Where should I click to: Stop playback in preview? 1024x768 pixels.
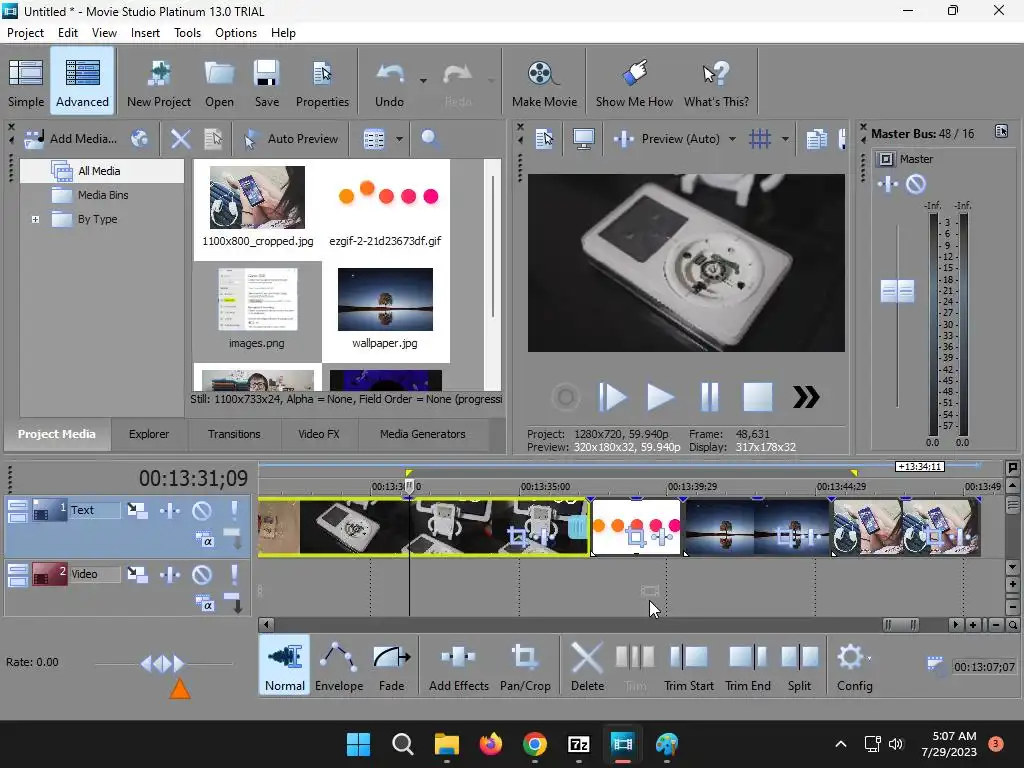click(758, 396)
